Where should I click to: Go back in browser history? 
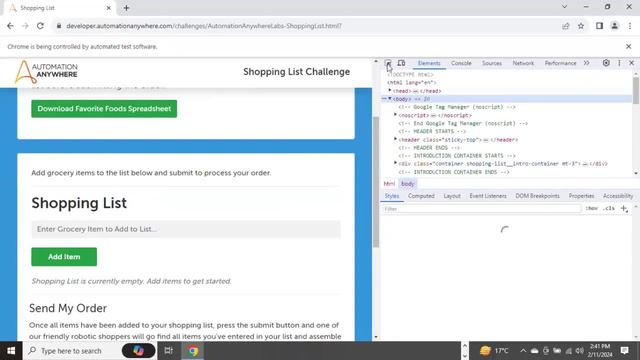click(x=10, y=26)
